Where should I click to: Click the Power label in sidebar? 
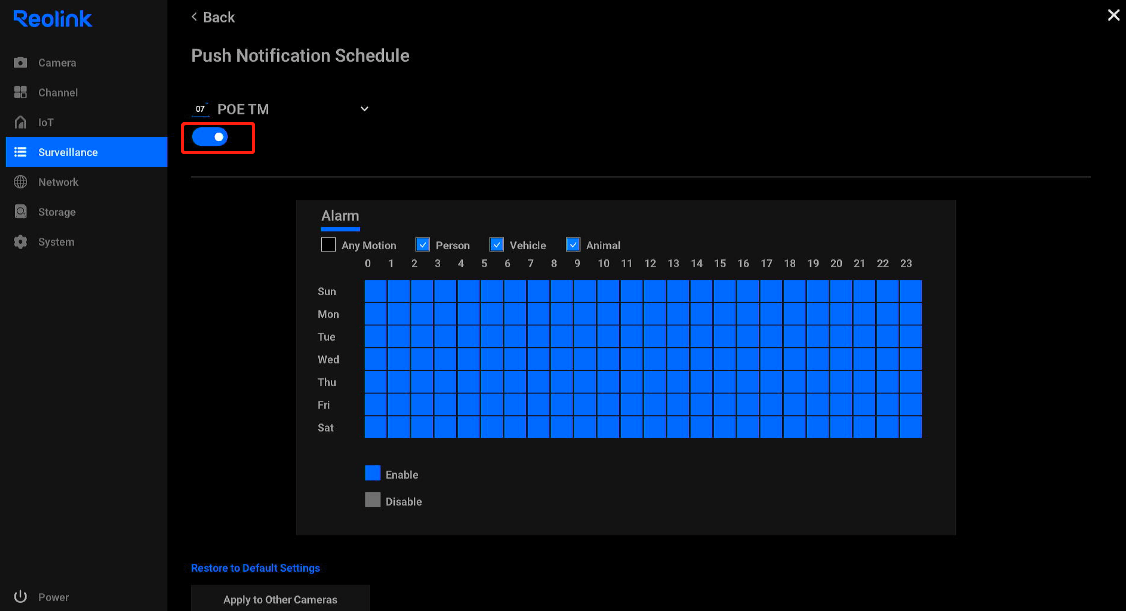point(54,597)
